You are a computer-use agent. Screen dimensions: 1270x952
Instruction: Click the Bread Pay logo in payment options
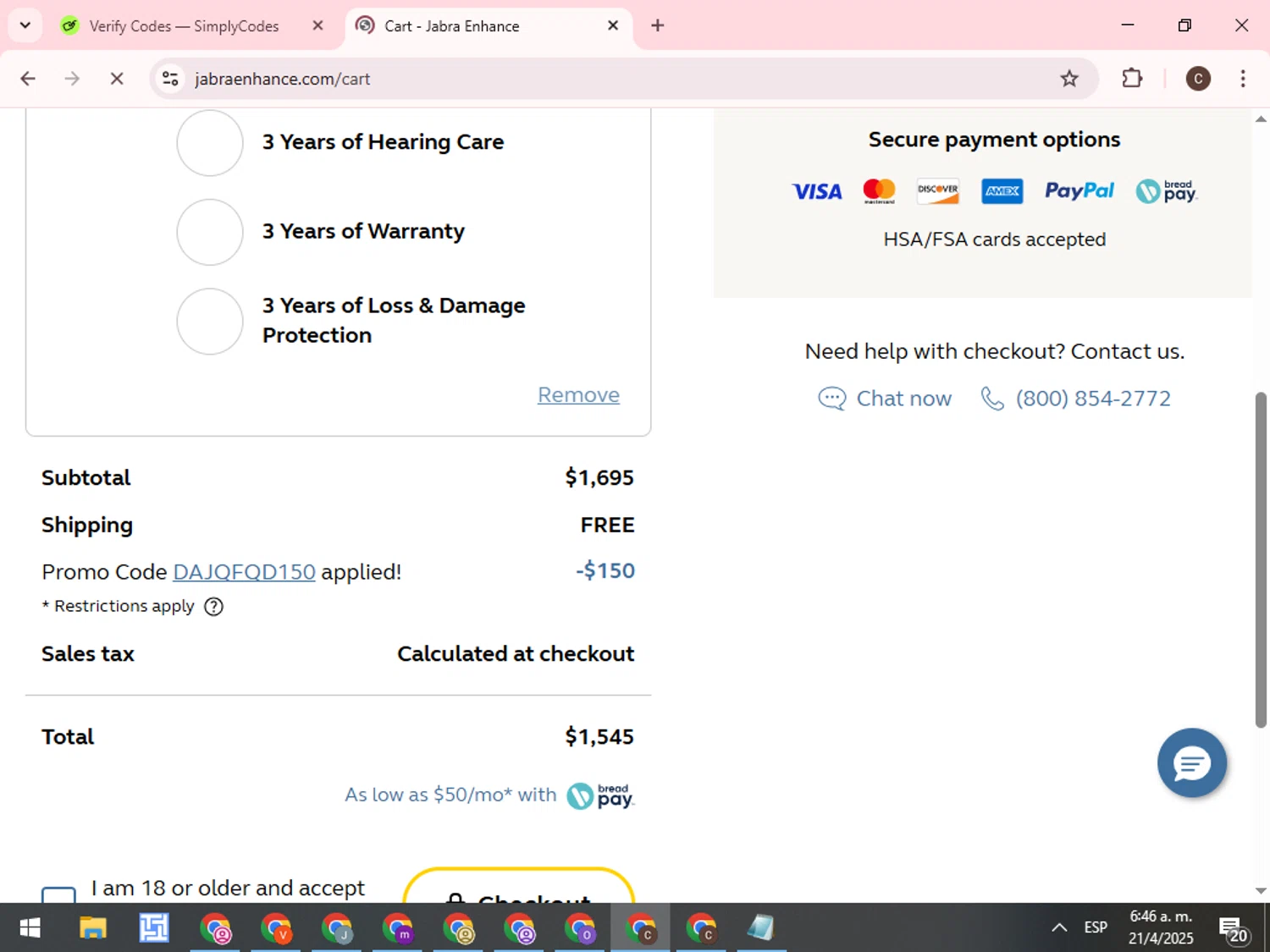[x=1167, y=191]
